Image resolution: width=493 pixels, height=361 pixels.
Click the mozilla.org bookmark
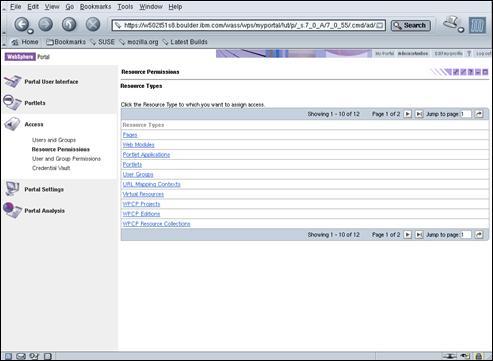(139, 42)
